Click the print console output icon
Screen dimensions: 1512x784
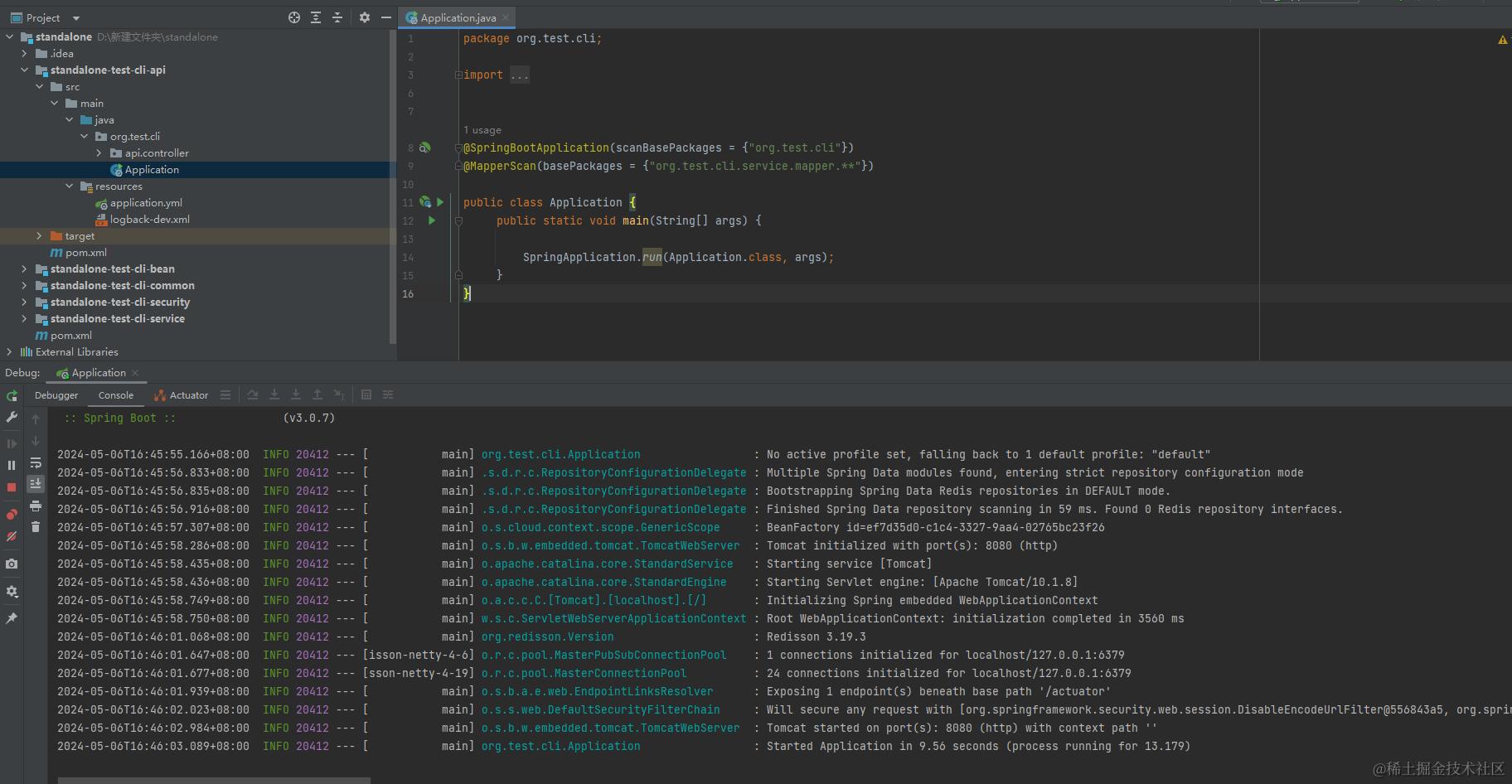click(x=36, y=506)
